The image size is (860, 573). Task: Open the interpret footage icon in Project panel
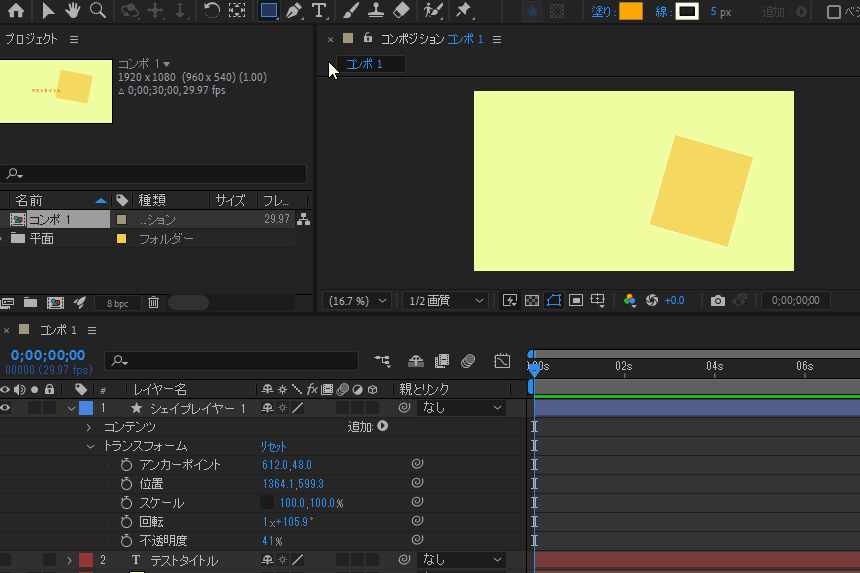pos(7,303)
